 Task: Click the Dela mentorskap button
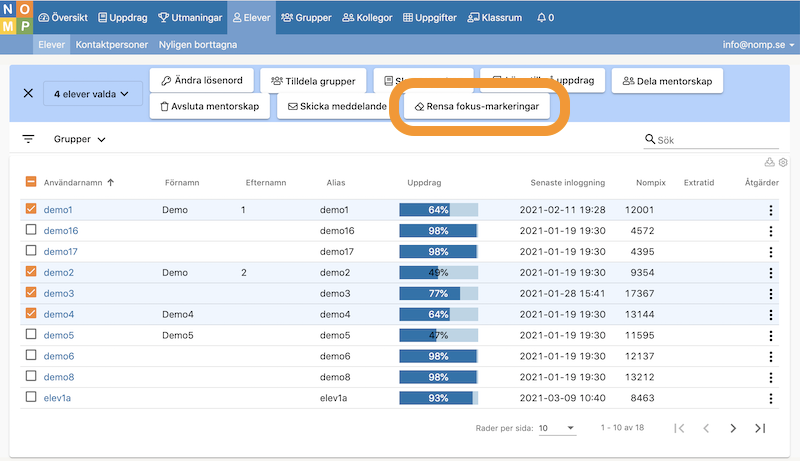click(667, 81)
